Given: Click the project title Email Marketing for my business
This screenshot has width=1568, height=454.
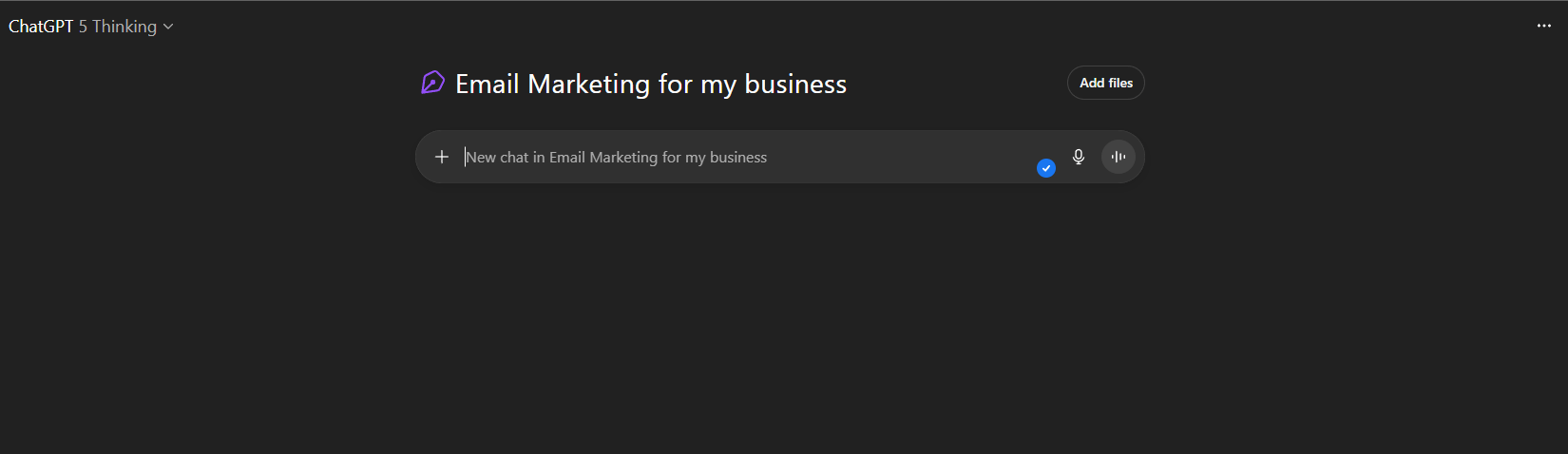Looking at the screenshot, I should pos(651,84).
